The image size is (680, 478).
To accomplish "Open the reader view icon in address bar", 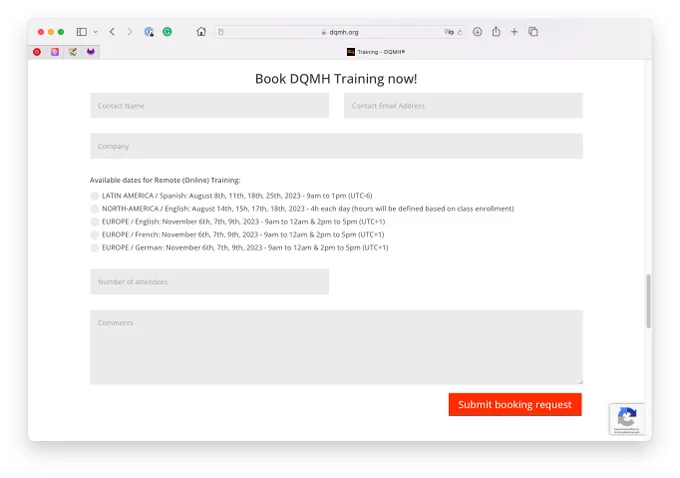I will [221, 32].
